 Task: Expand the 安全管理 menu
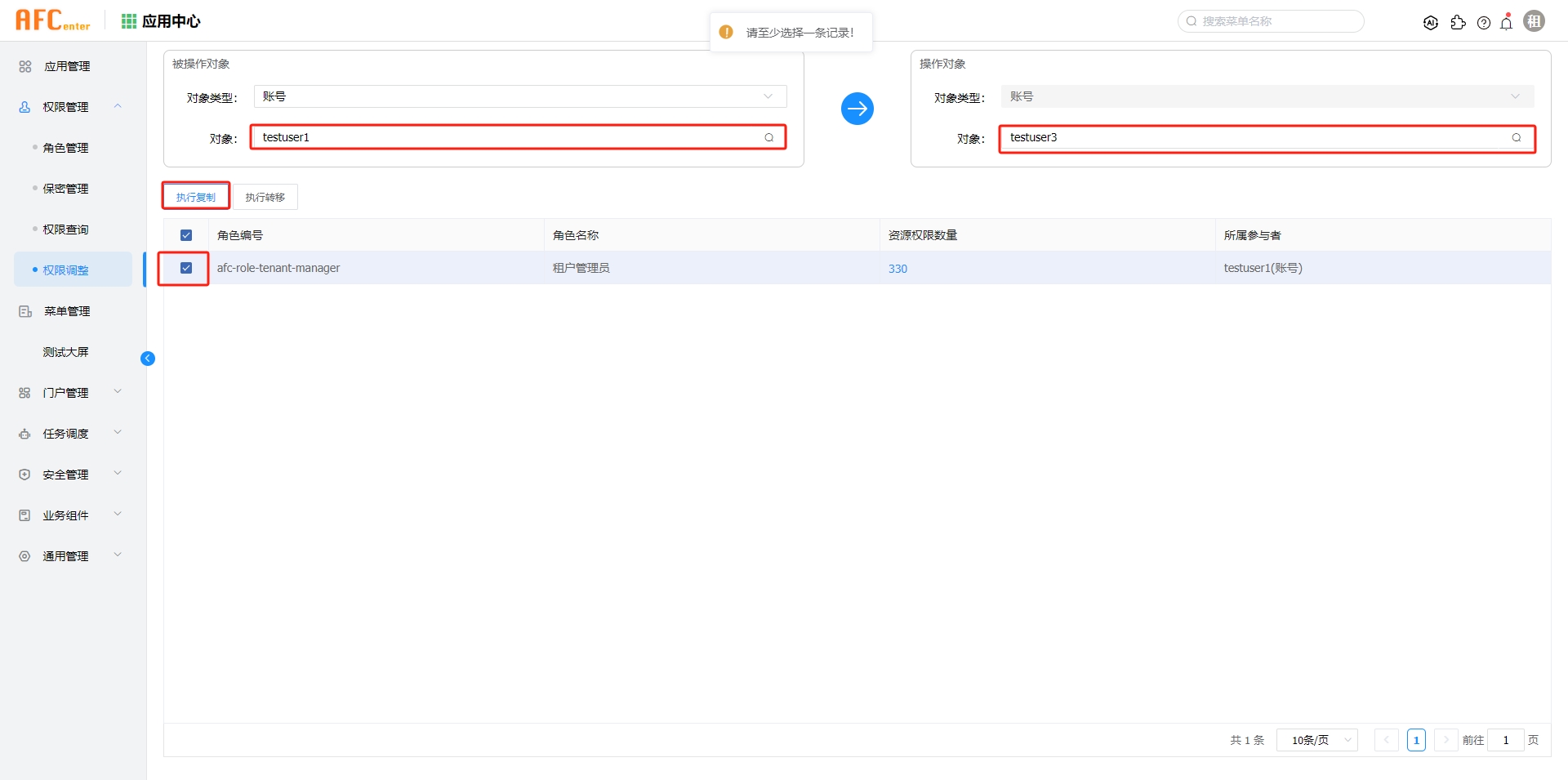[x=69, y=475]
